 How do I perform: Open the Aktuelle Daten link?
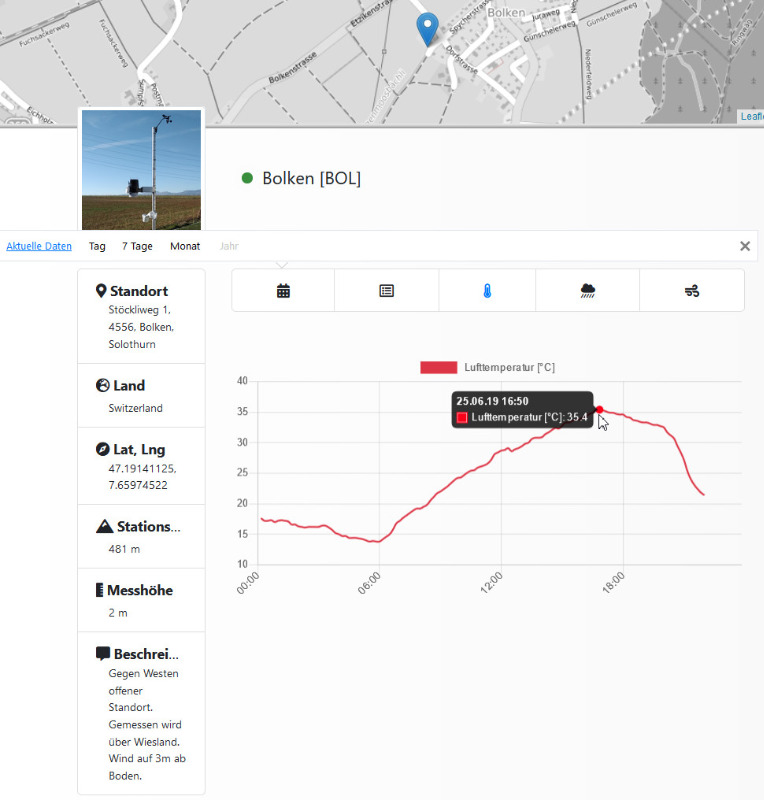pos(39,246)
